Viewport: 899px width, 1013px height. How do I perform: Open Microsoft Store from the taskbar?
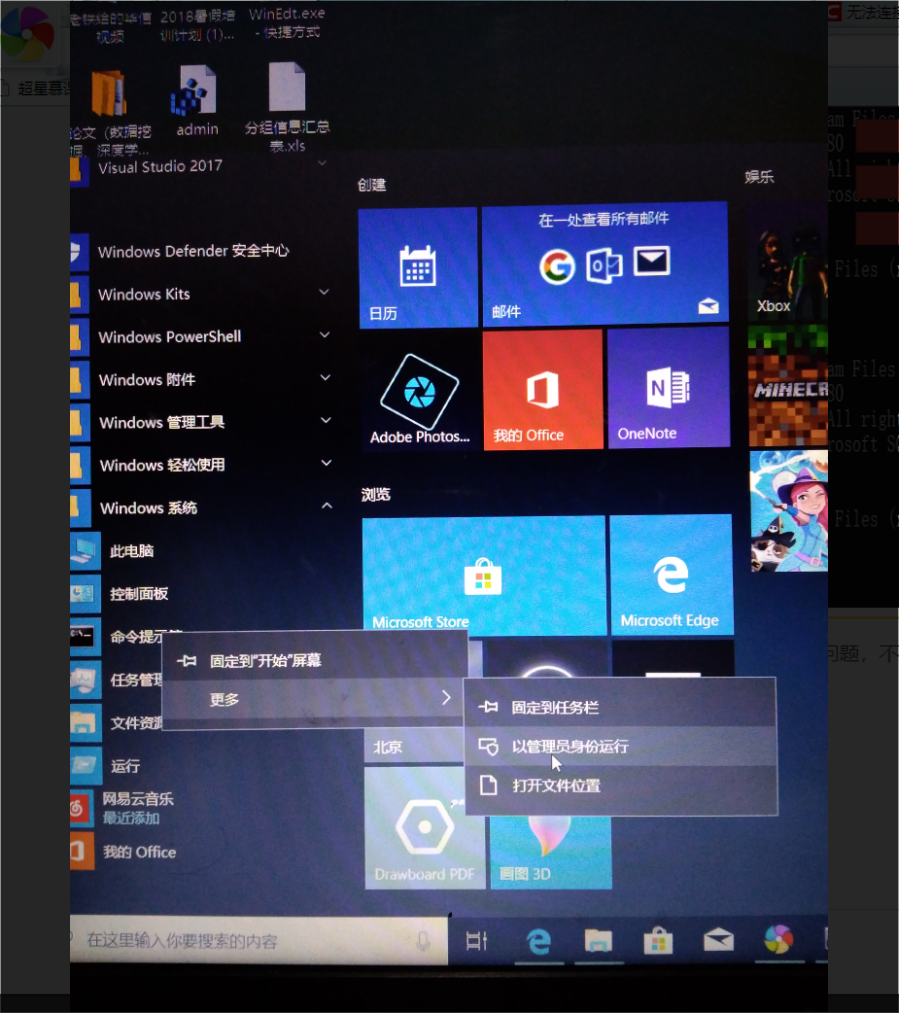tap(658, 941)
